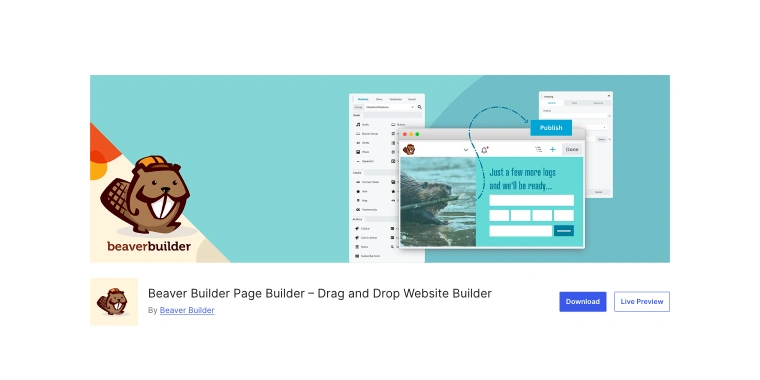The image size is (760, 380).
Task: Click the plugin title 'Beaver Builder Page Builder – Drag and Drop Website Builder'
Action: 319,293
